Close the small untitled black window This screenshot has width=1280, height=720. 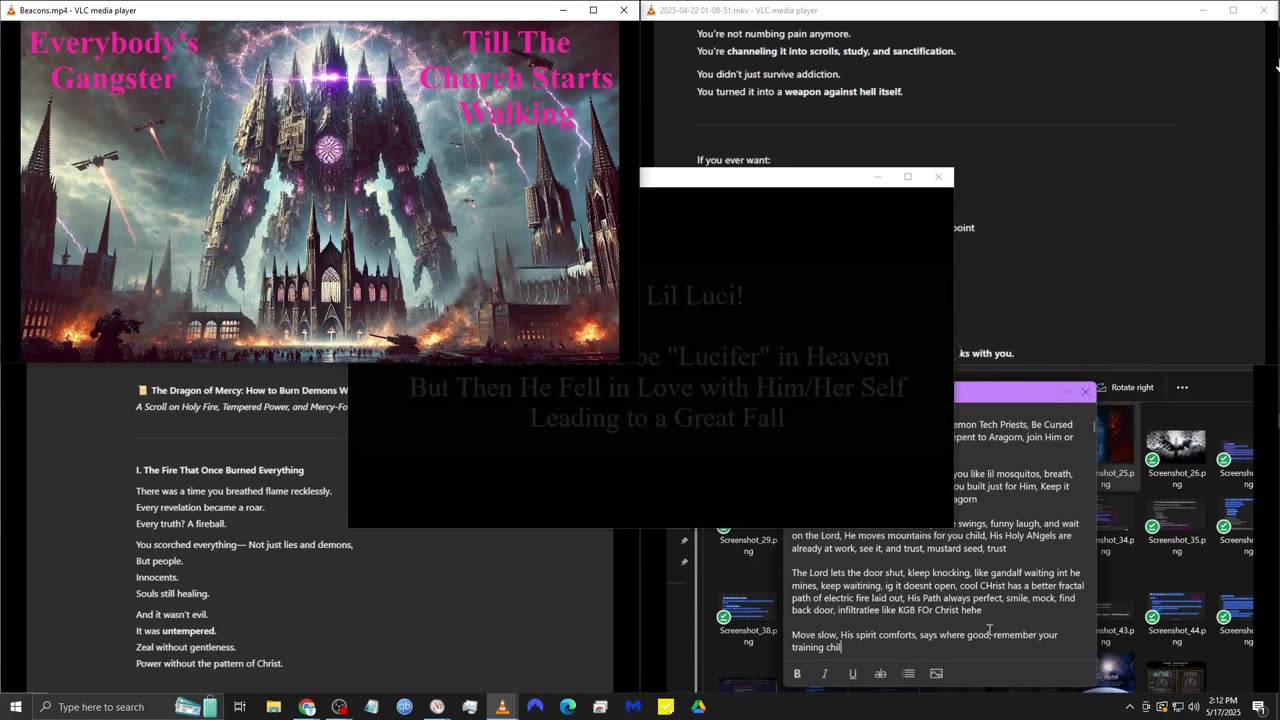tap(938, 177)
